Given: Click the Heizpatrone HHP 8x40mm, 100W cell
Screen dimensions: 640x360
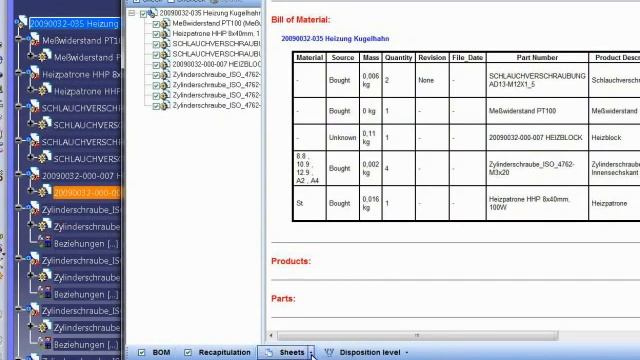Looking at the screenshot, I should coord(537,203).
